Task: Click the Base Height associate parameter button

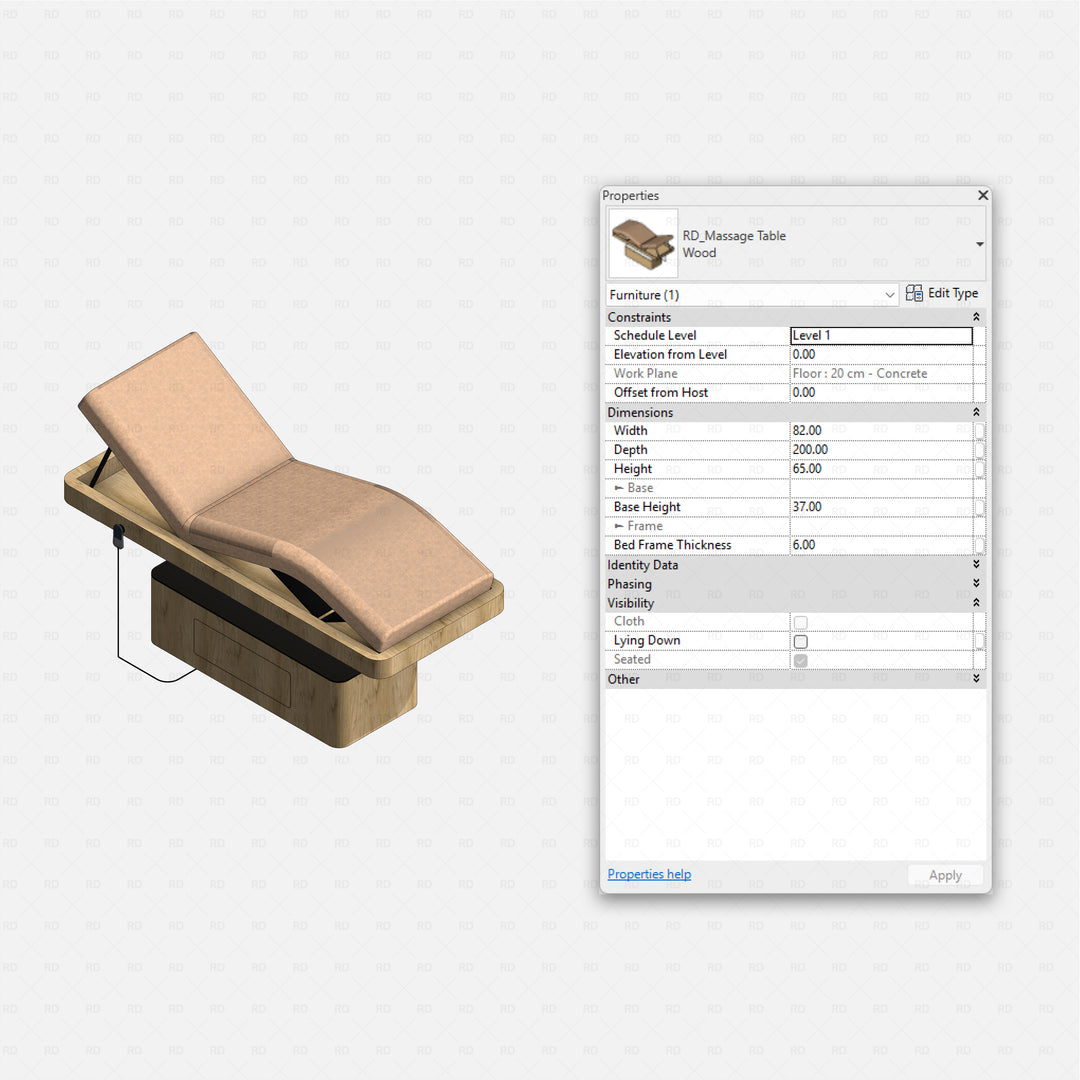Action: (979, 507)
